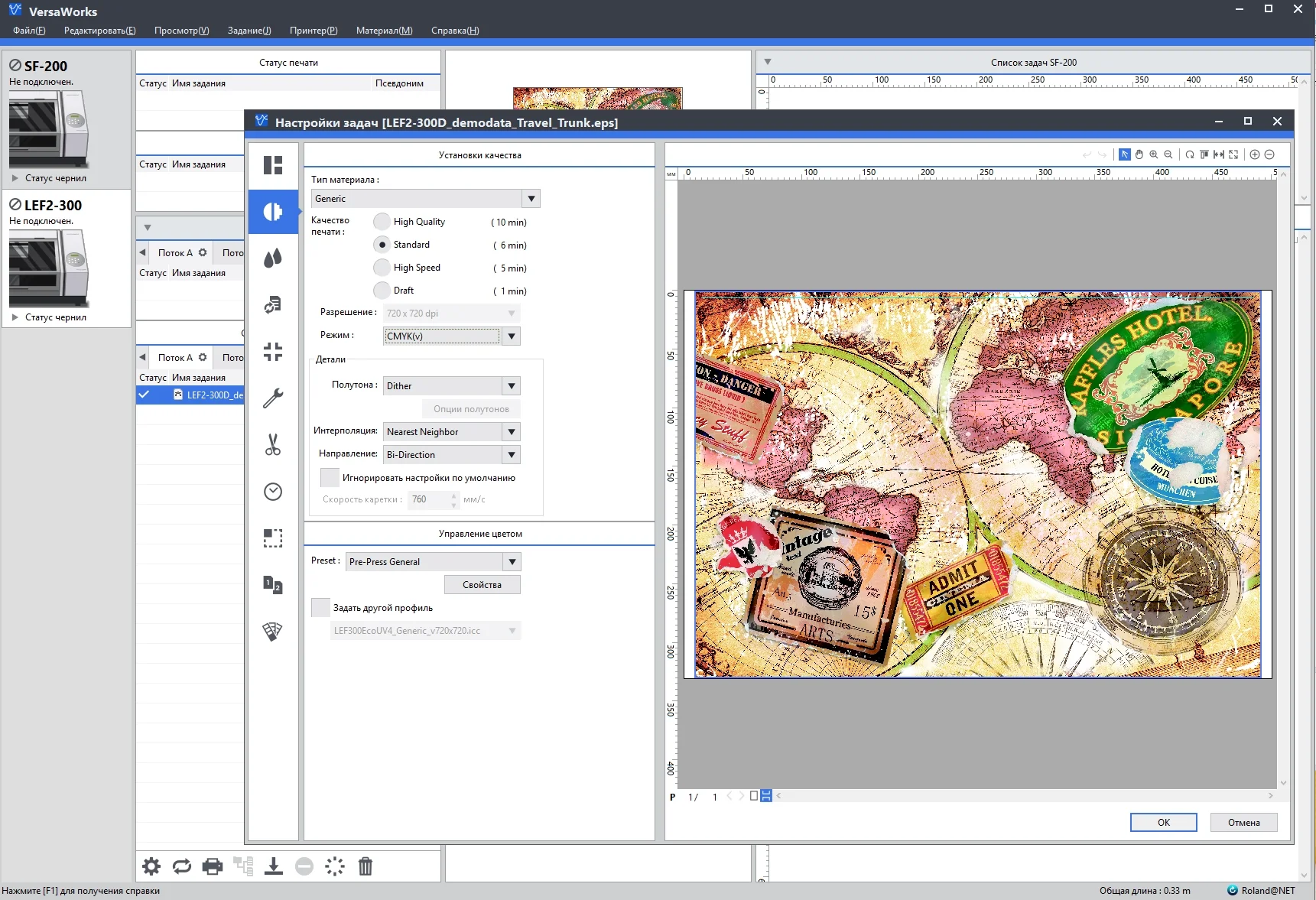Collapse Список задач SF-200 panel triangle

768,62
